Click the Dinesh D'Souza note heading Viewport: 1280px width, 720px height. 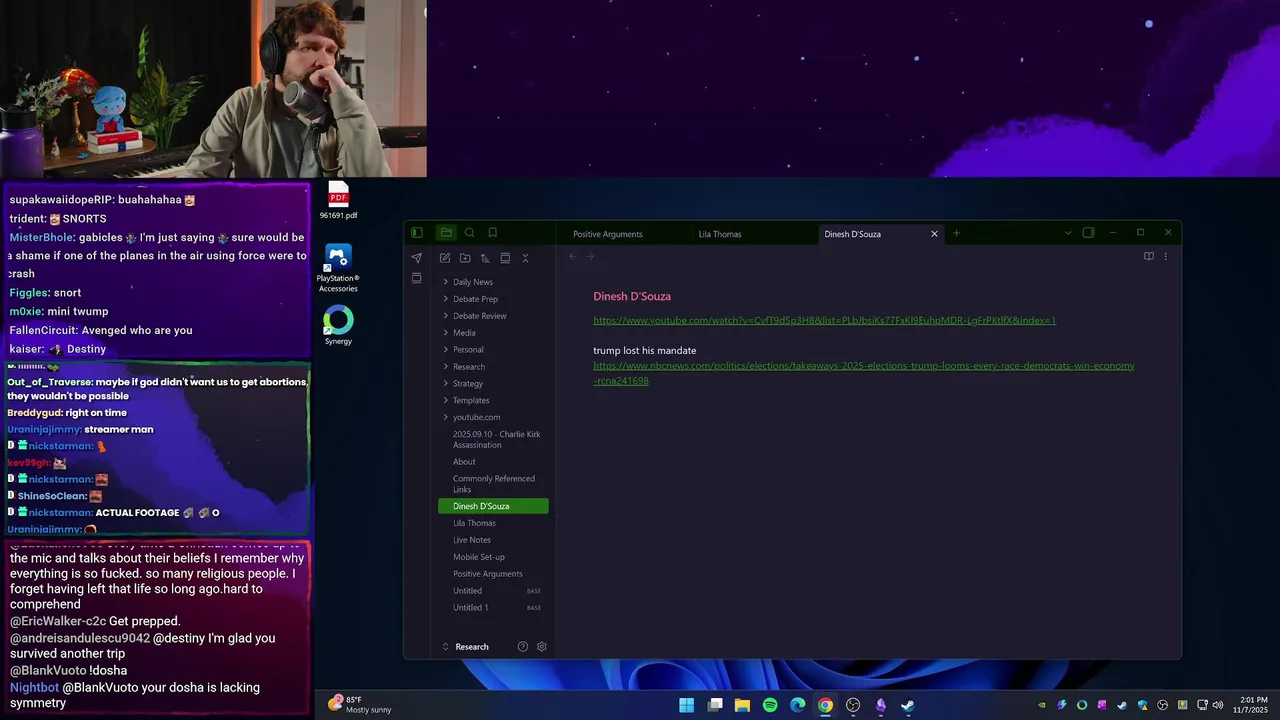[632, 297]
